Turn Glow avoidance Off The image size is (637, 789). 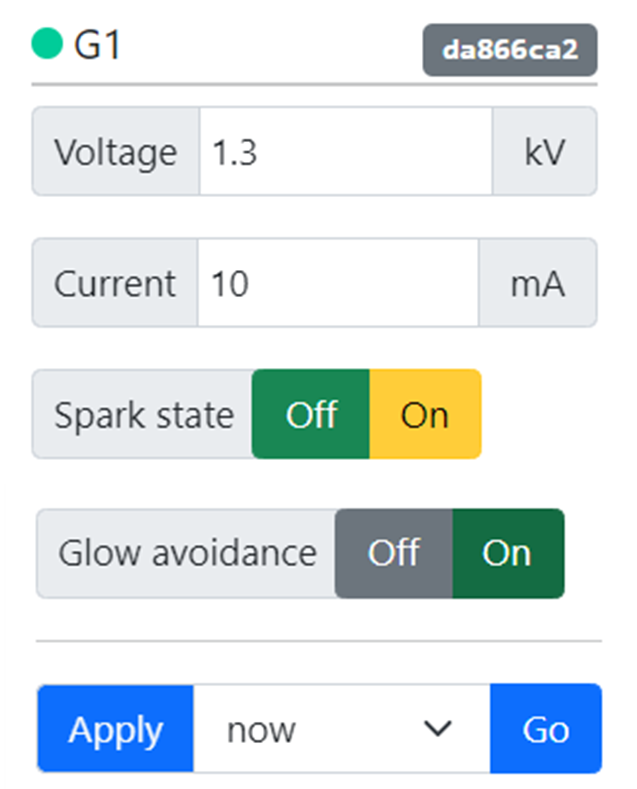click(393, 553)
